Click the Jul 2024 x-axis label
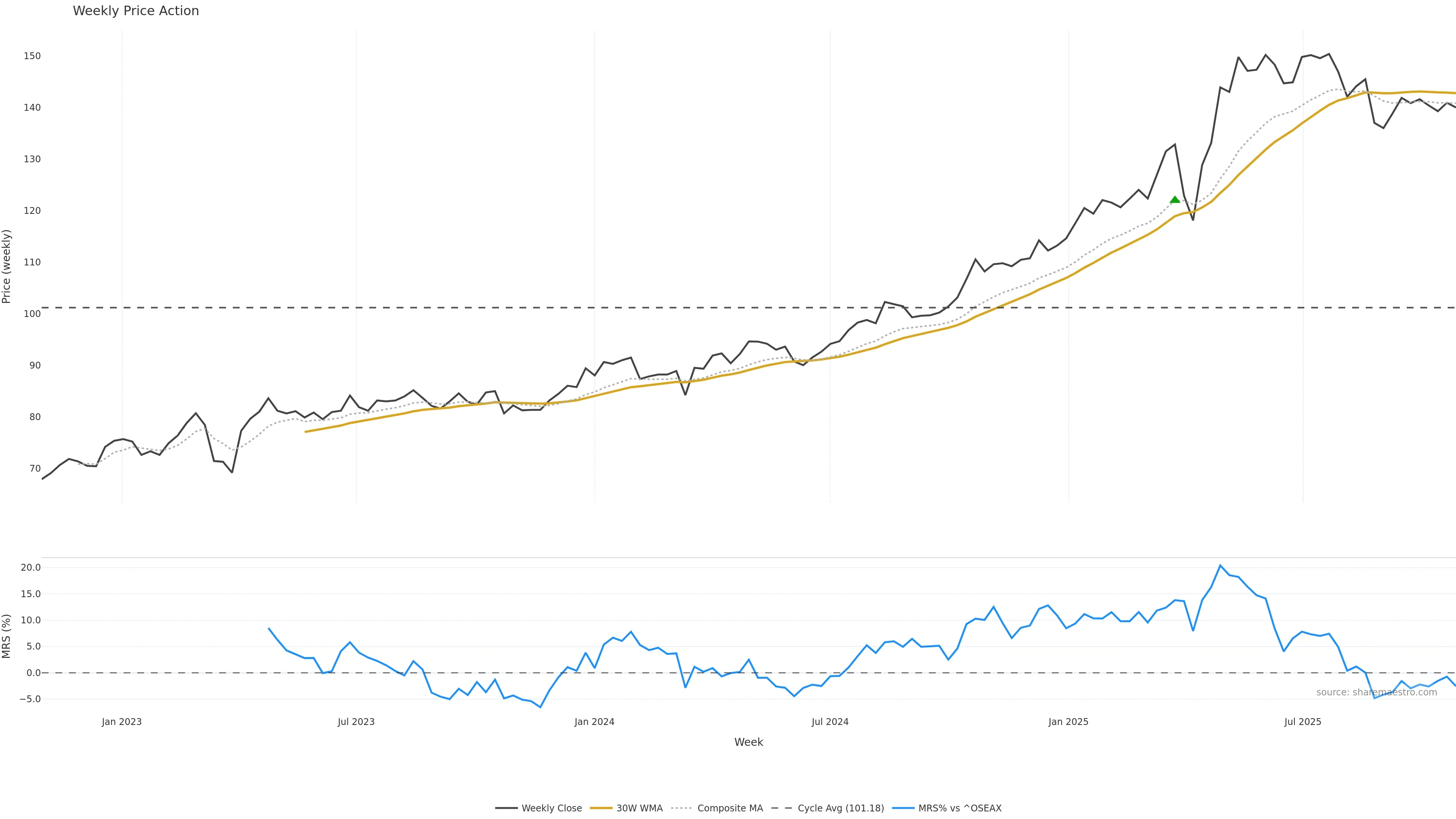The height and width of the screenshot is (819, 1456). 830,722
